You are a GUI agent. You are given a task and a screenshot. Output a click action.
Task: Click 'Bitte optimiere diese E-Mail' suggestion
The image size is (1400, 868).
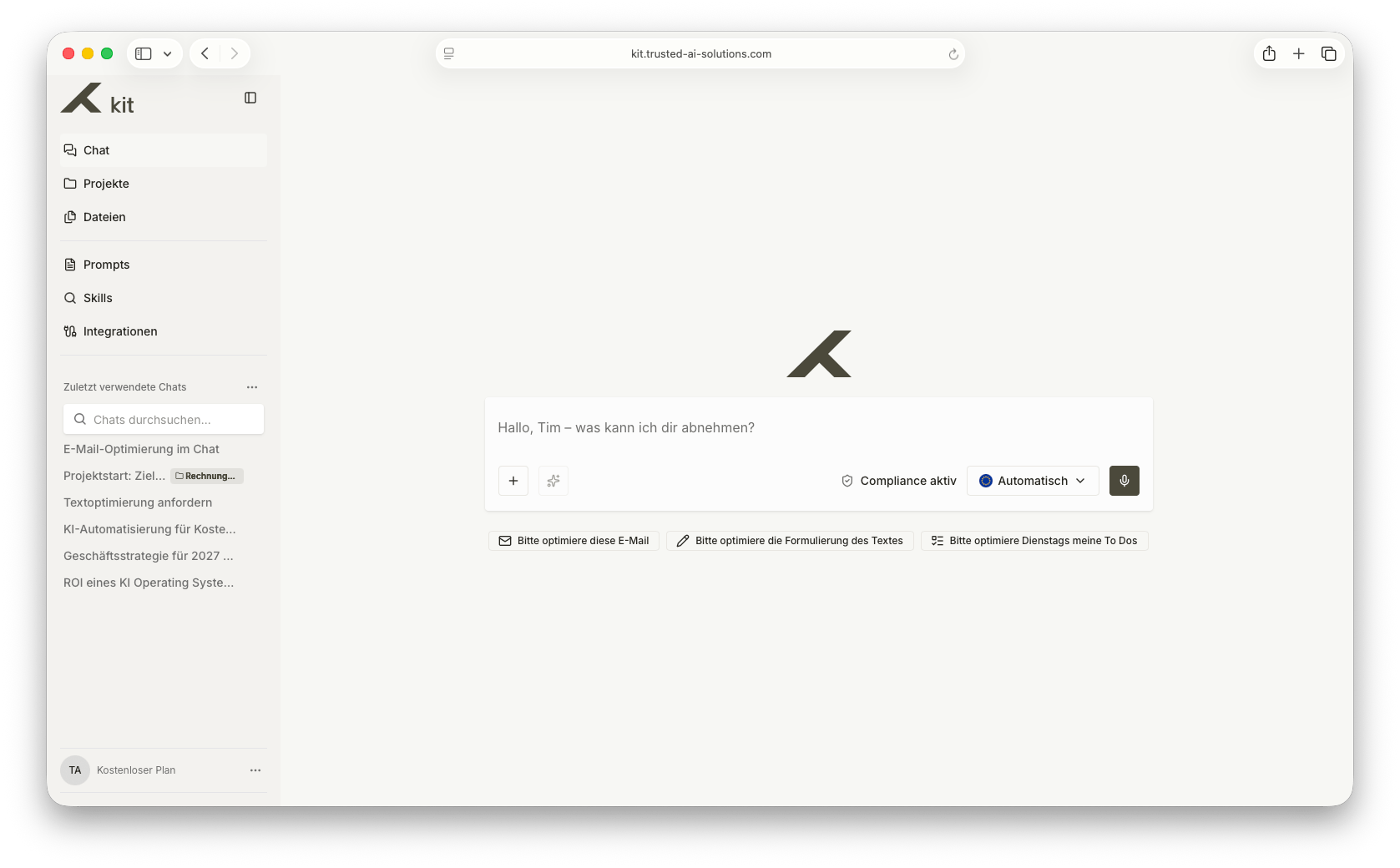point(574,541)
